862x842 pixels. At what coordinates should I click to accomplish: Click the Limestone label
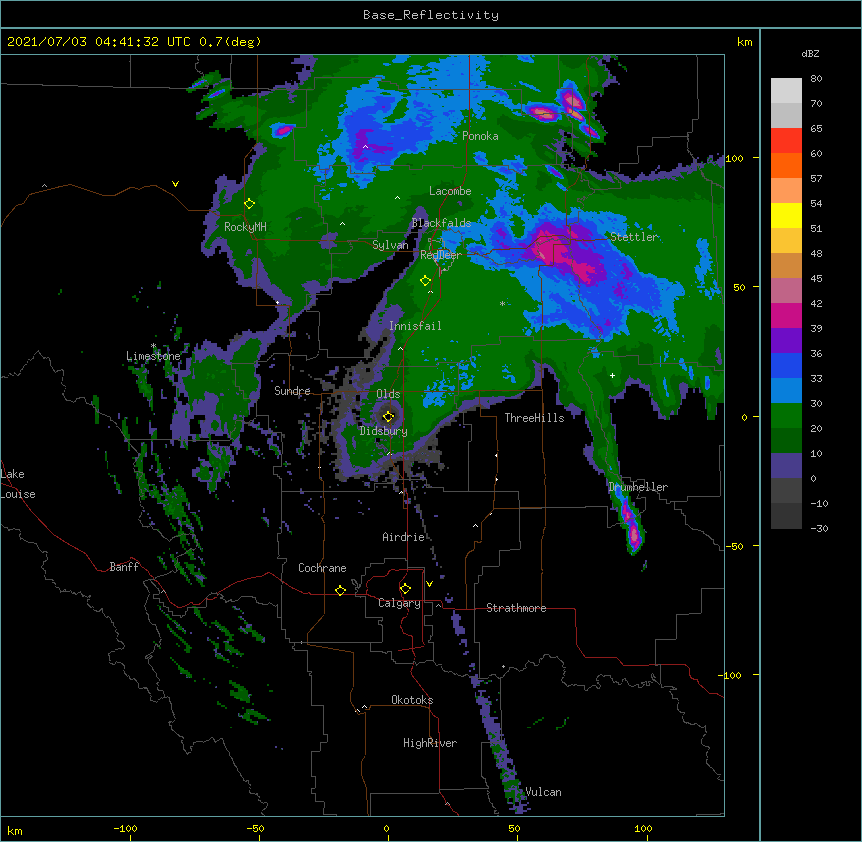click(x=153, y=356)
